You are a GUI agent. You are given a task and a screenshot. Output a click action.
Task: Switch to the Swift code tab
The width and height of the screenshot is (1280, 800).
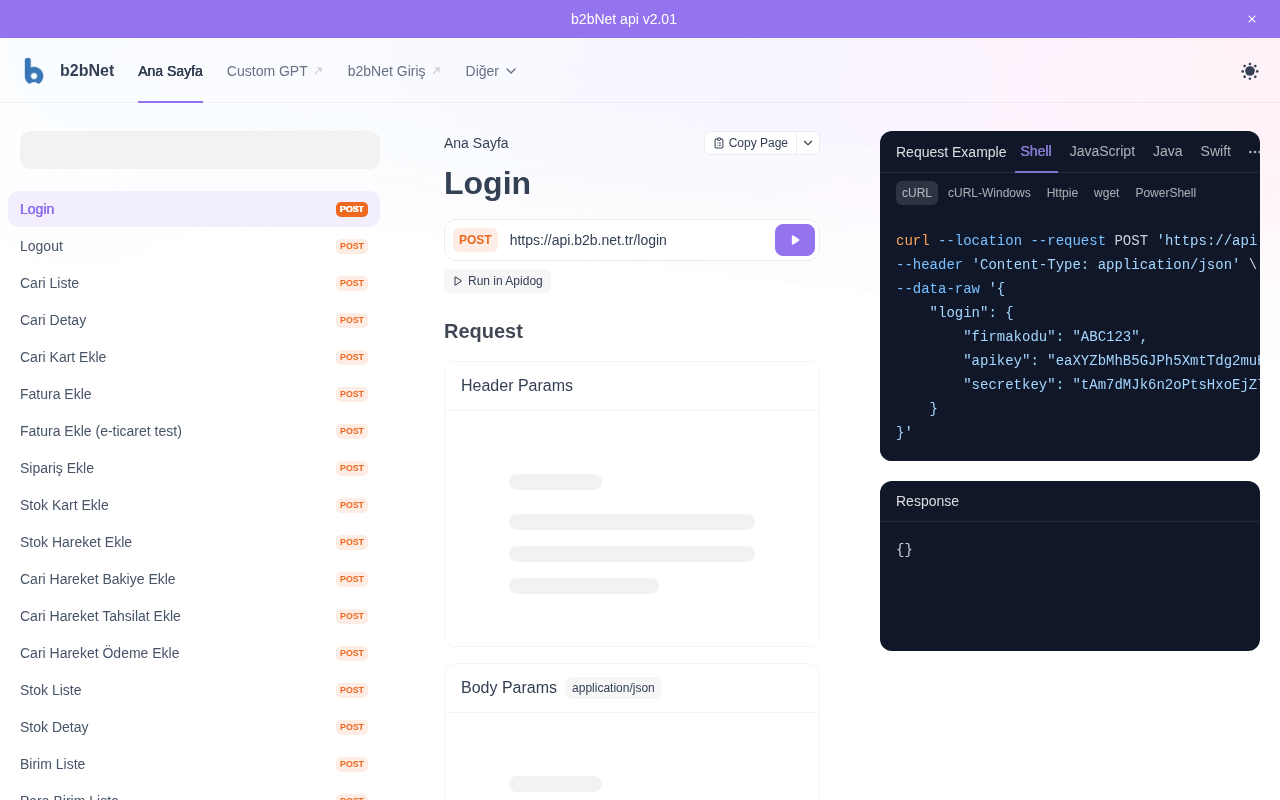tap(1216, 151)
